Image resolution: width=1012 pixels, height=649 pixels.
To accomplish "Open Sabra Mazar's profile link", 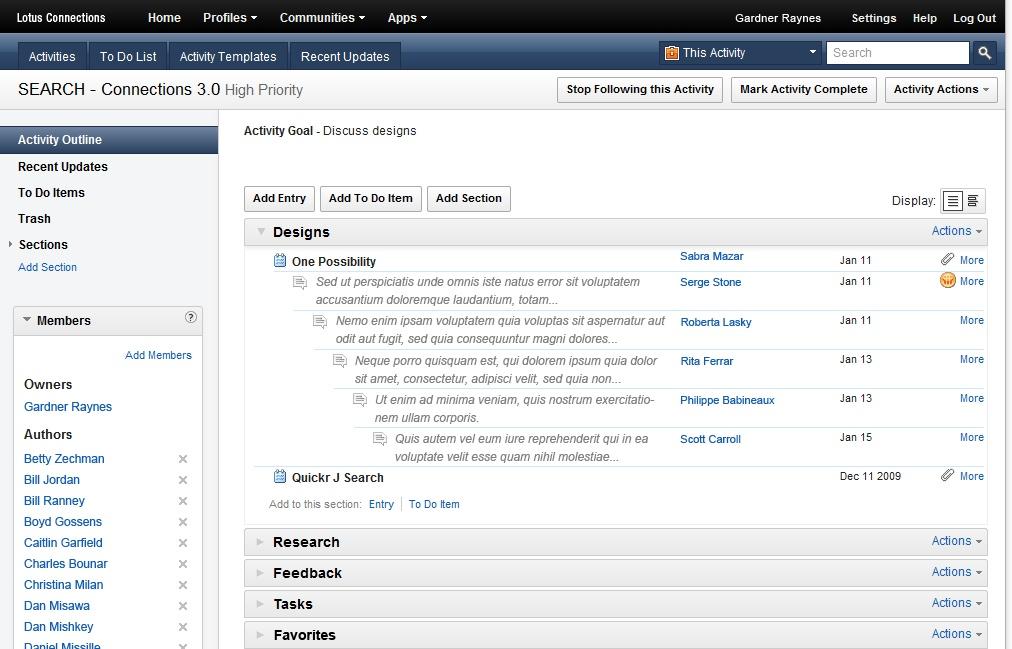I will [x=711, y=256].
